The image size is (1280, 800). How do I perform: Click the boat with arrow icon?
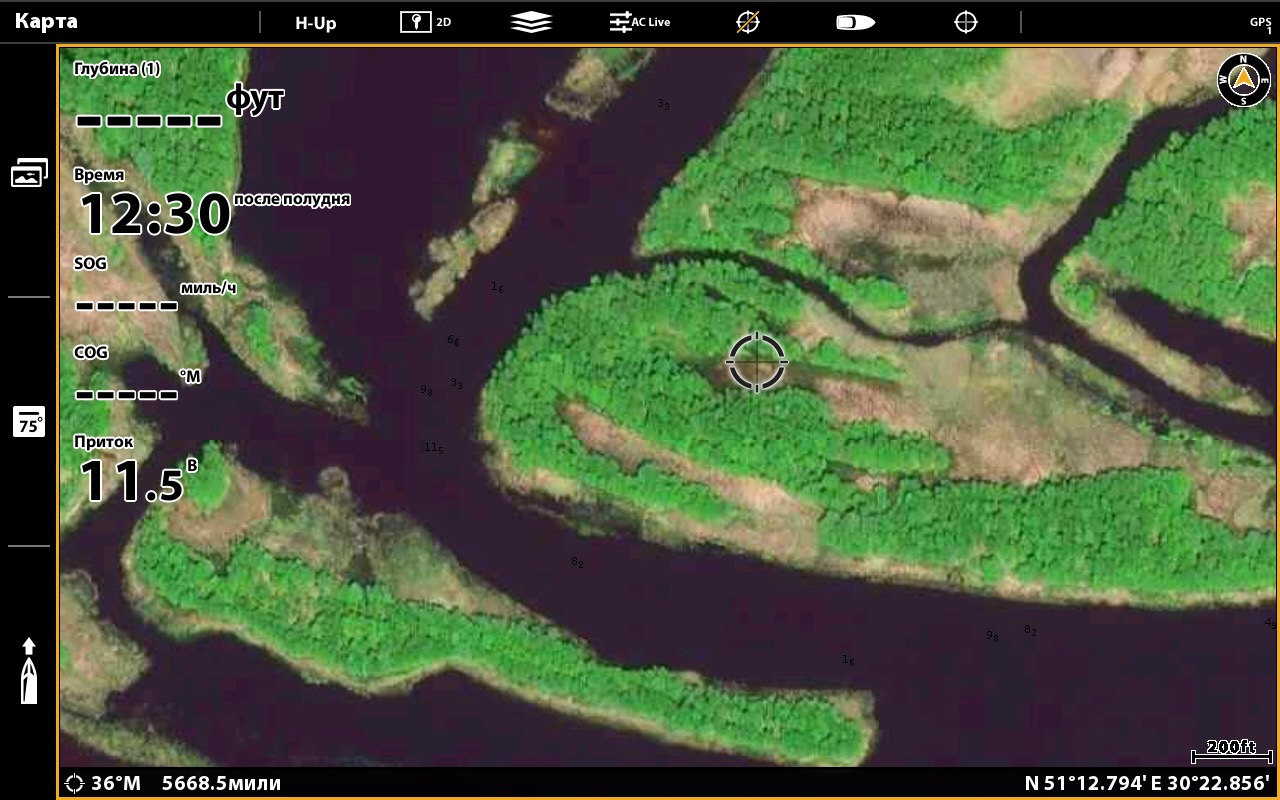(29, 670)
